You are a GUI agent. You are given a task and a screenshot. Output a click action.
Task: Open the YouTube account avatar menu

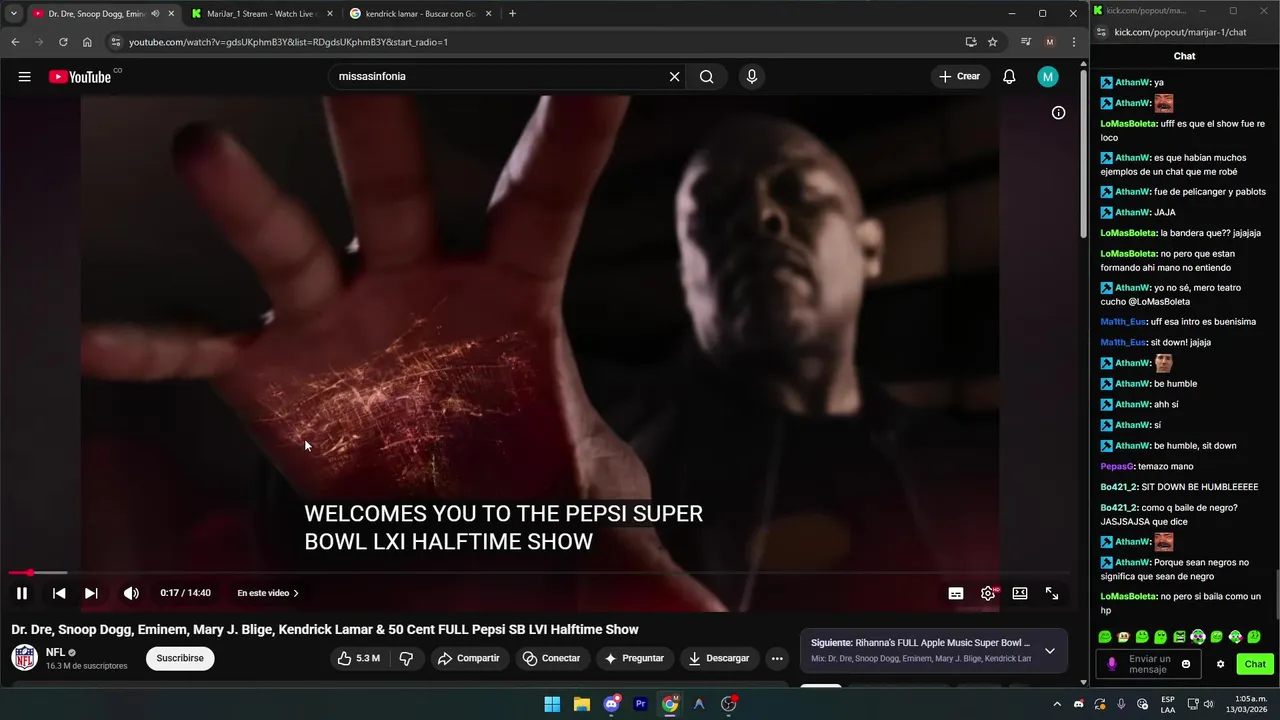1047,77
